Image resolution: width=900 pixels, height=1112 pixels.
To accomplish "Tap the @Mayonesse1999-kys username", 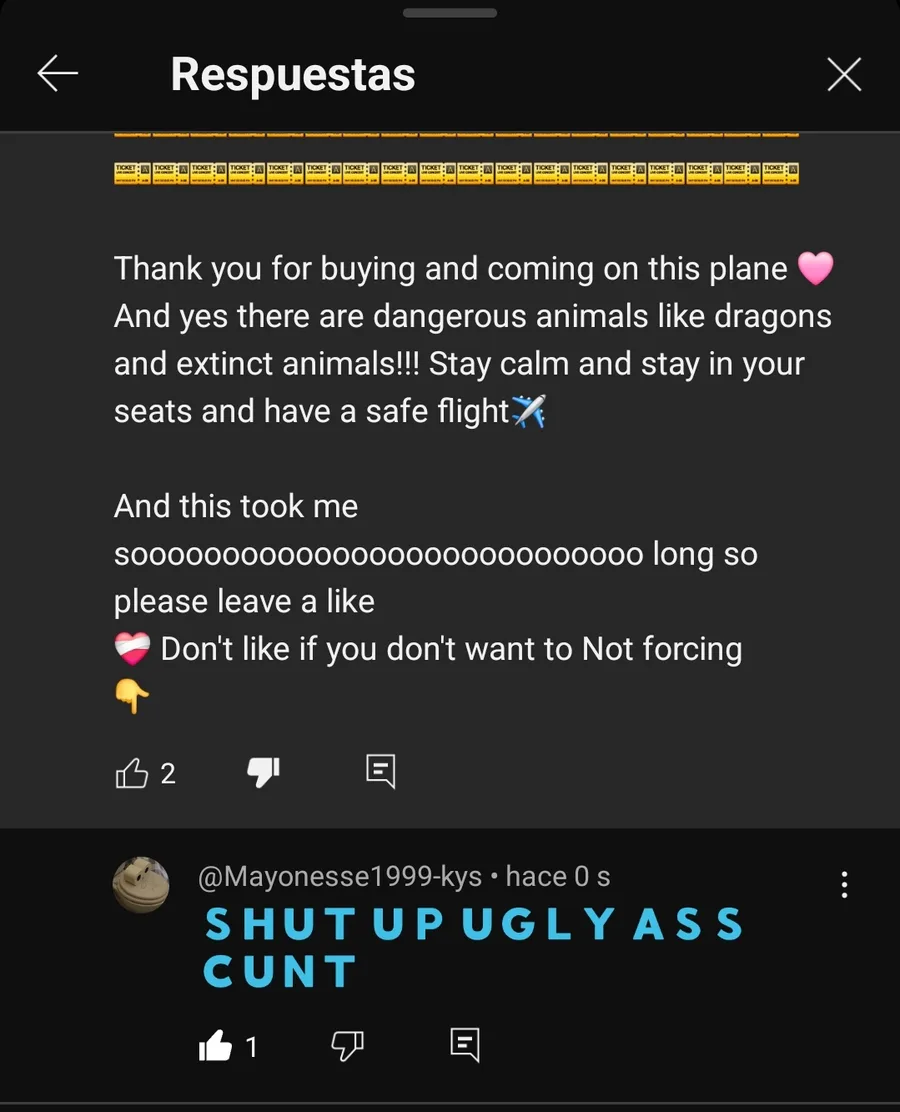I will 340,877.
